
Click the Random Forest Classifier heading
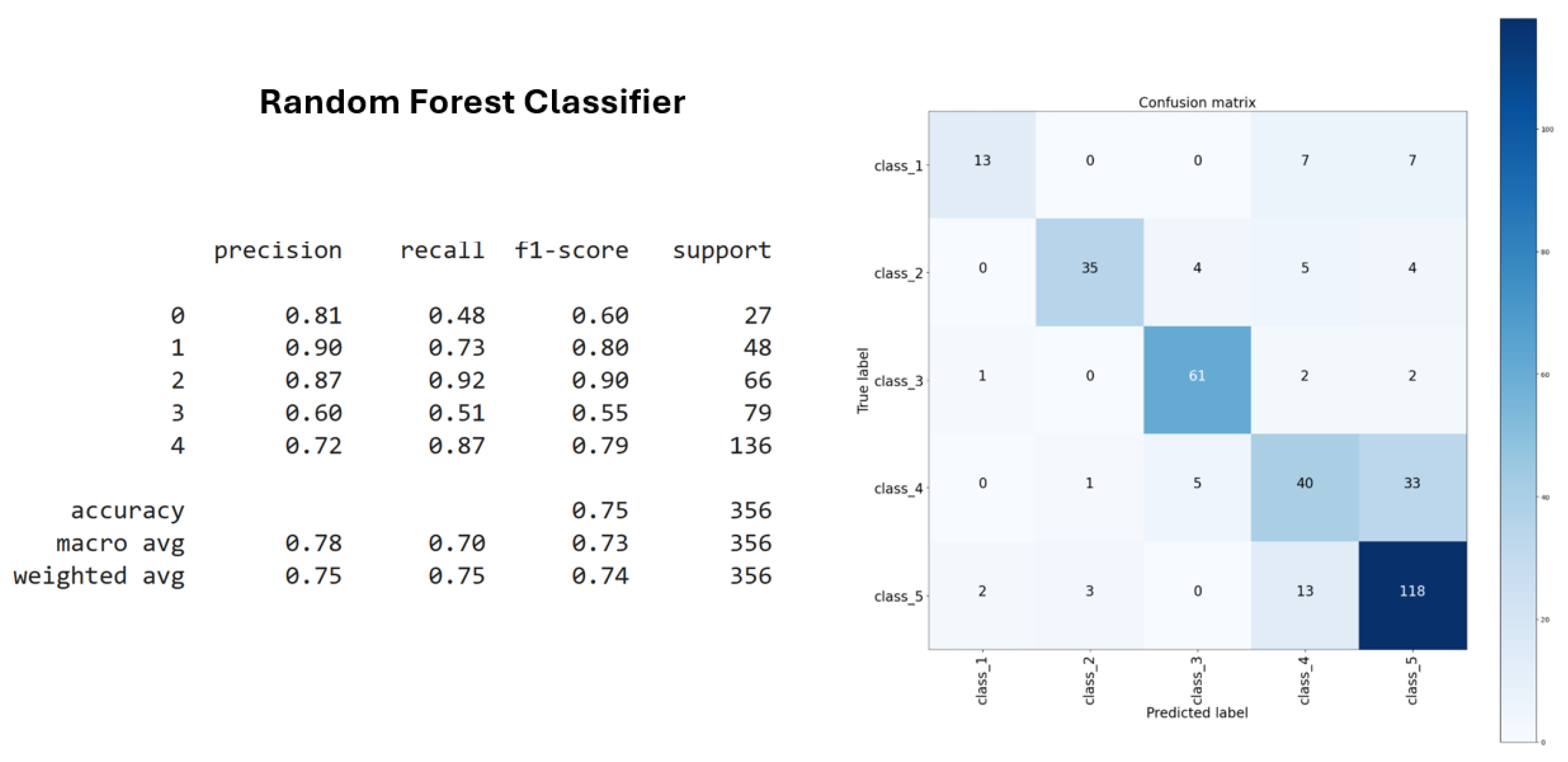pos(472,102)
